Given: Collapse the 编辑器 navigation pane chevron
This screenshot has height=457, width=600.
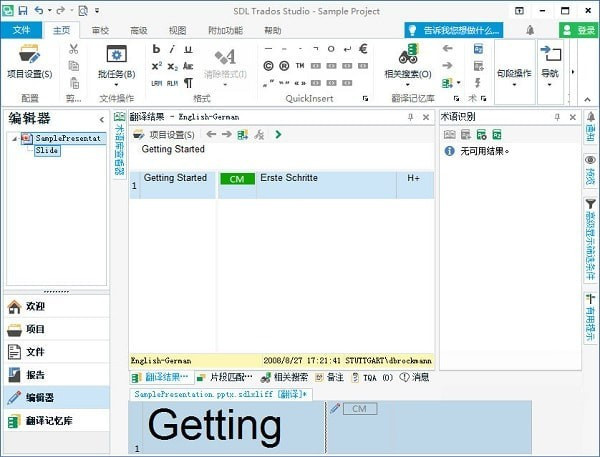Looking at the screenshot, I should tap(102, 120).
